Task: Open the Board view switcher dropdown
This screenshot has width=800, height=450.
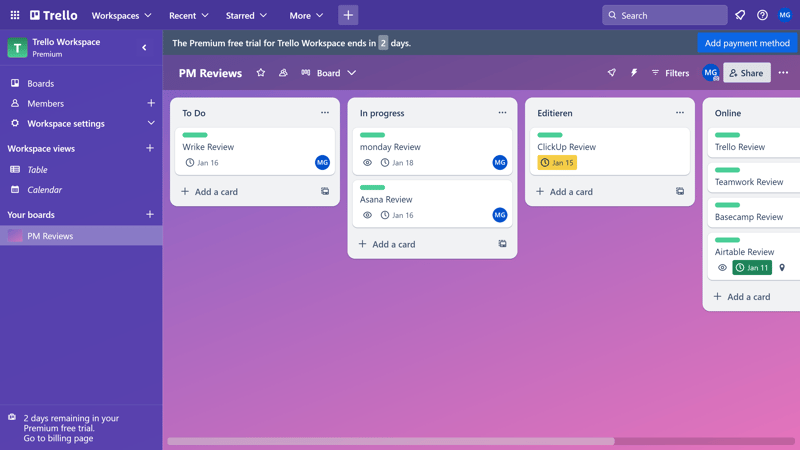Action: pyautogui.click(x=329, y=73)
